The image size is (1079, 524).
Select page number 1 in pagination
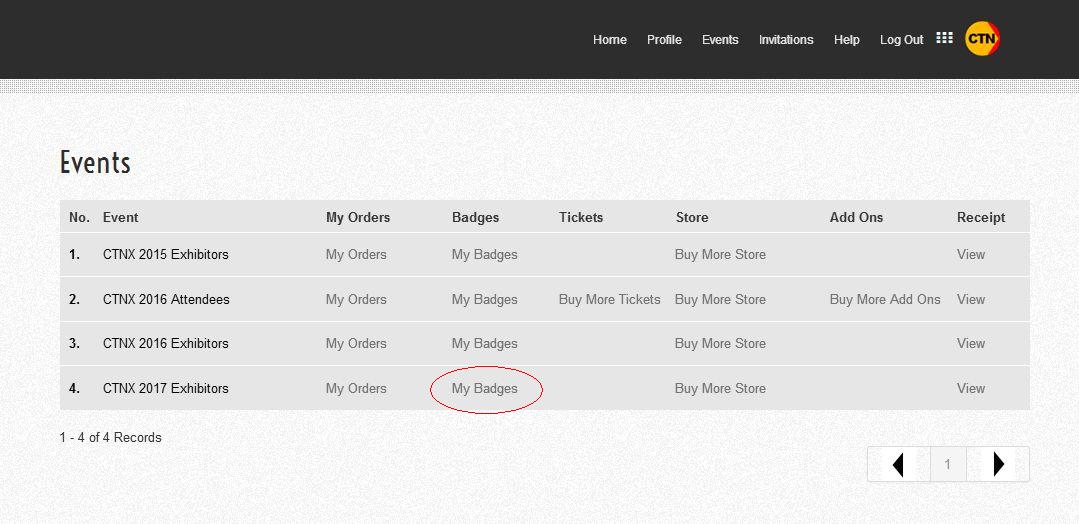(x=948, y=464)
